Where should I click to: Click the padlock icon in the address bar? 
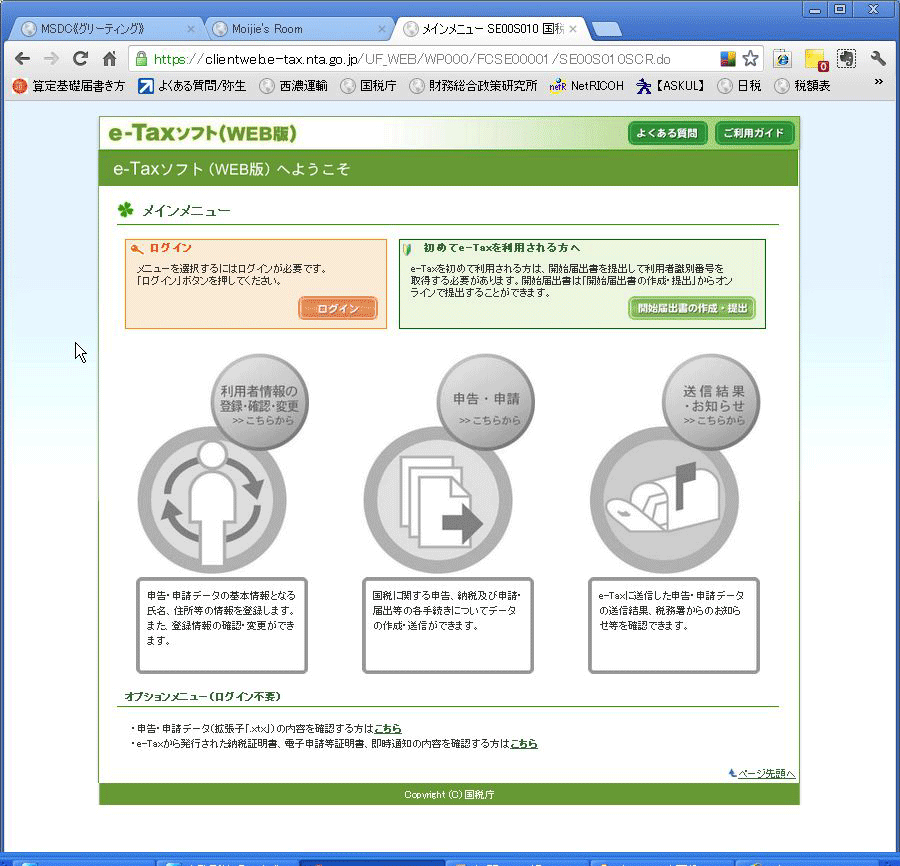[141, 59]
